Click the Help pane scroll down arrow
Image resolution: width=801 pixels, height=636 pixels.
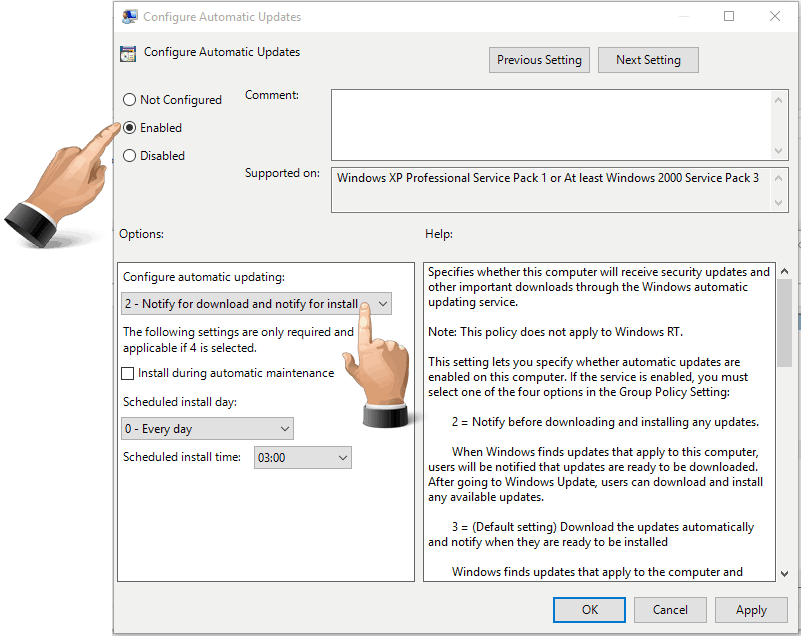(784, 574)
